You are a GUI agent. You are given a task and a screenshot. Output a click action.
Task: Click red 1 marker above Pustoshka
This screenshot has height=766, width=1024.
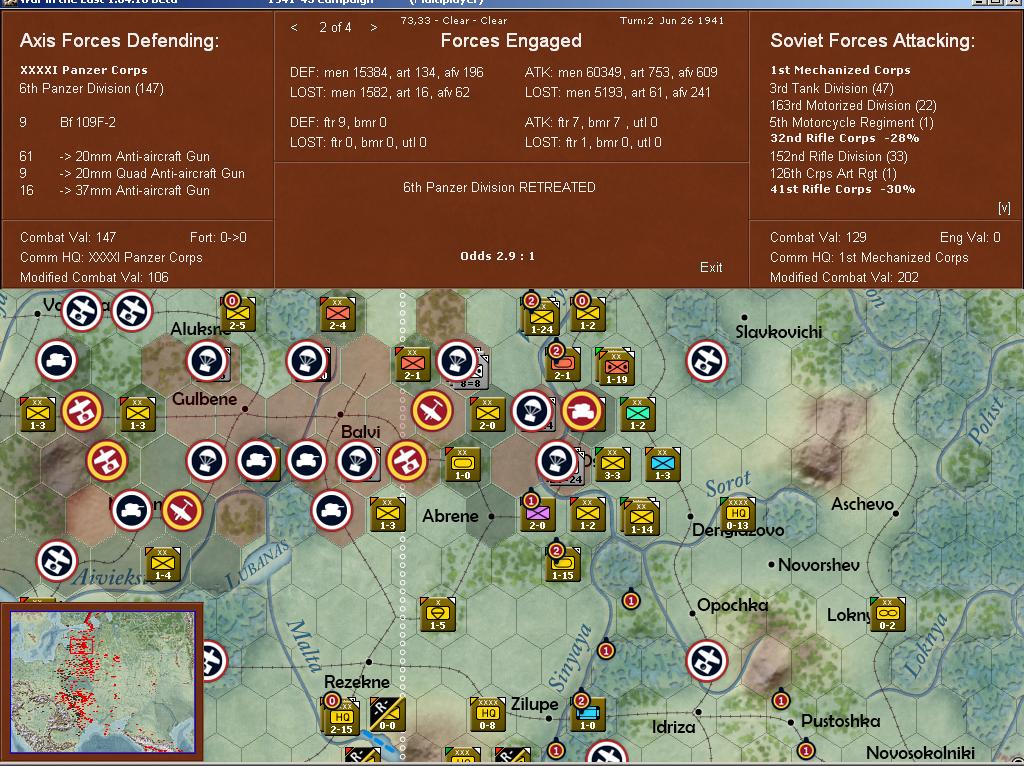781,701
